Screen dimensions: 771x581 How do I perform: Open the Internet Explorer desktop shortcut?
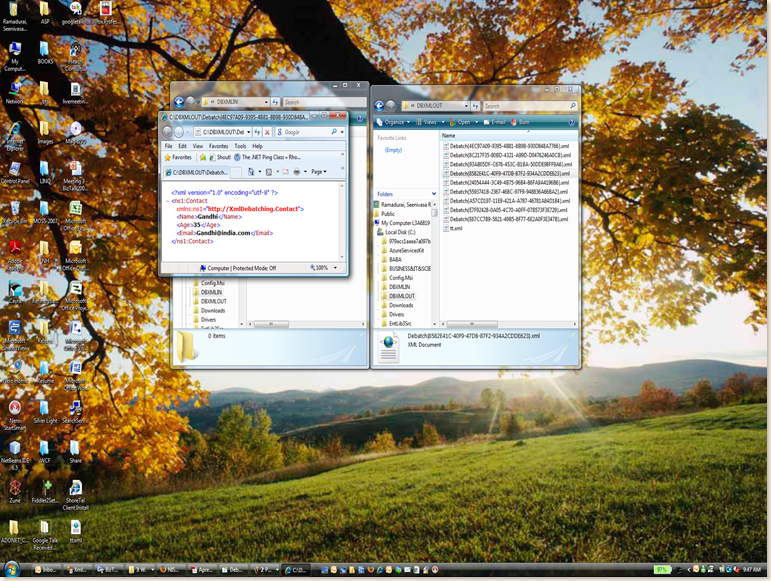15,136
